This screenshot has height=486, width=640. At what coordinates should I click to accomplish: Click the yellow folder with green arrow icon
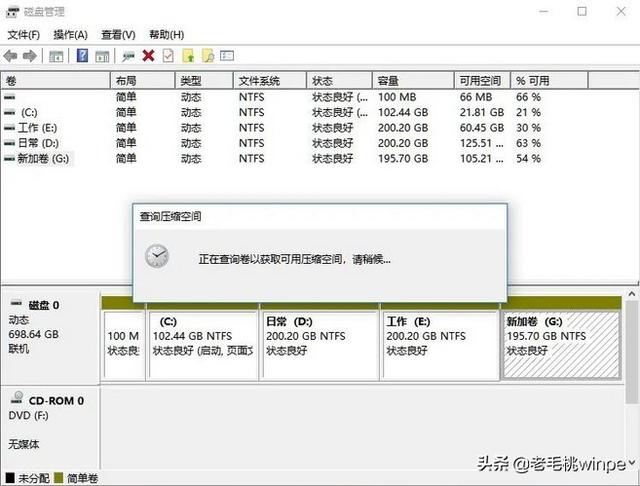click(188, 55)
